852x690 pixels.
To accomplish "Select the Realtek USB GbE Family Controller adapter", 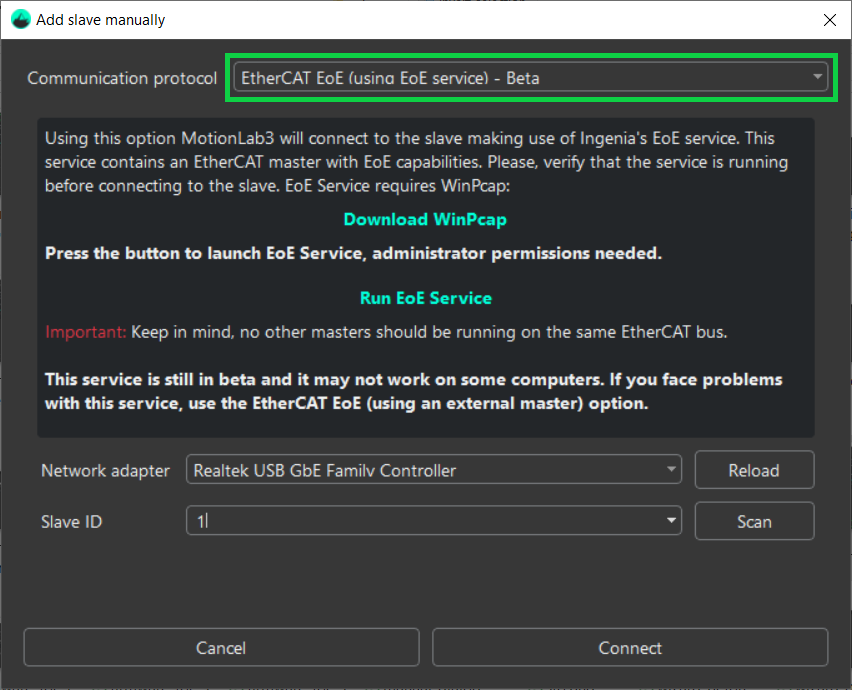I will (433, 470).
